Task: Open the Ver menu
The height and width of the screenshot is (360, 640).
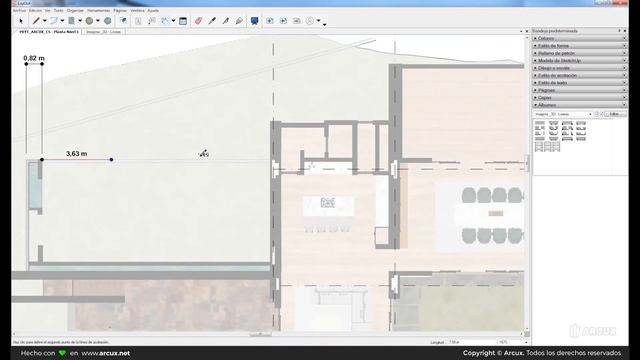Action: click(x=47, y=11)
